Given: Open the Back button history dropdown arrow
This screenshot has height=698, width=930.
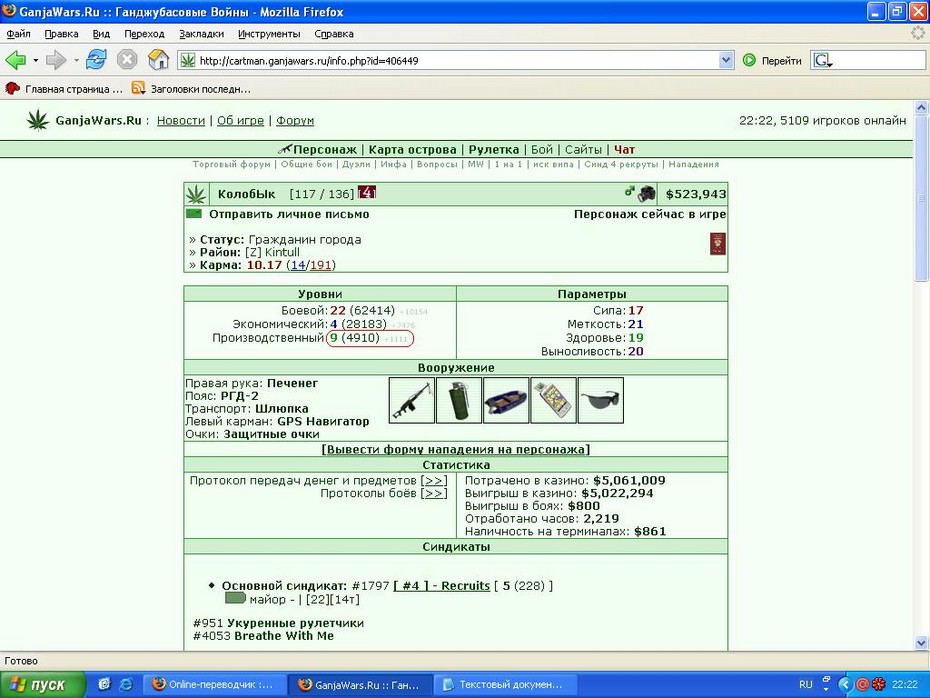Looking at the screenshot, I should (x=36, y=60).
